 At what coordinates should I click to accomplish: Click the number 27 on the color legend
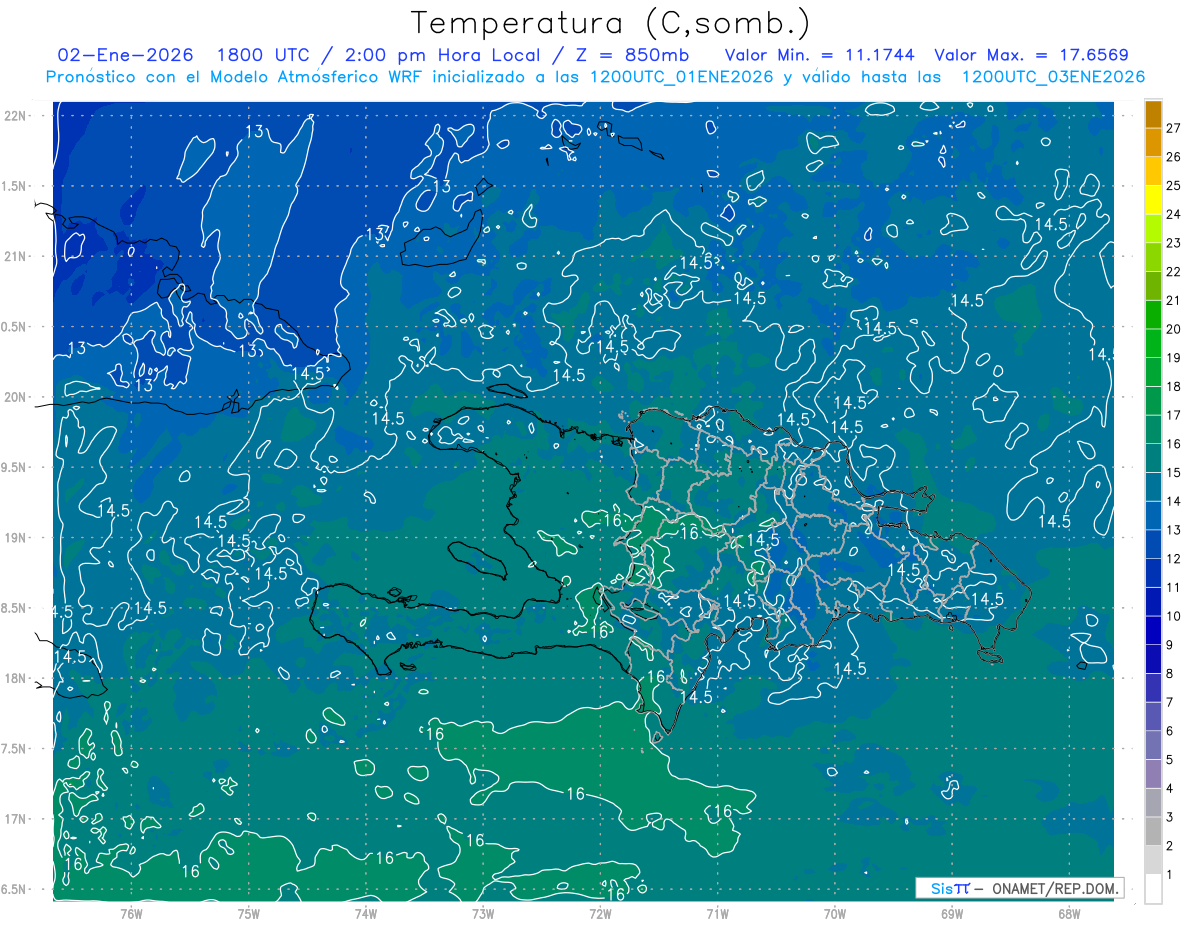tap(1174, 128)
